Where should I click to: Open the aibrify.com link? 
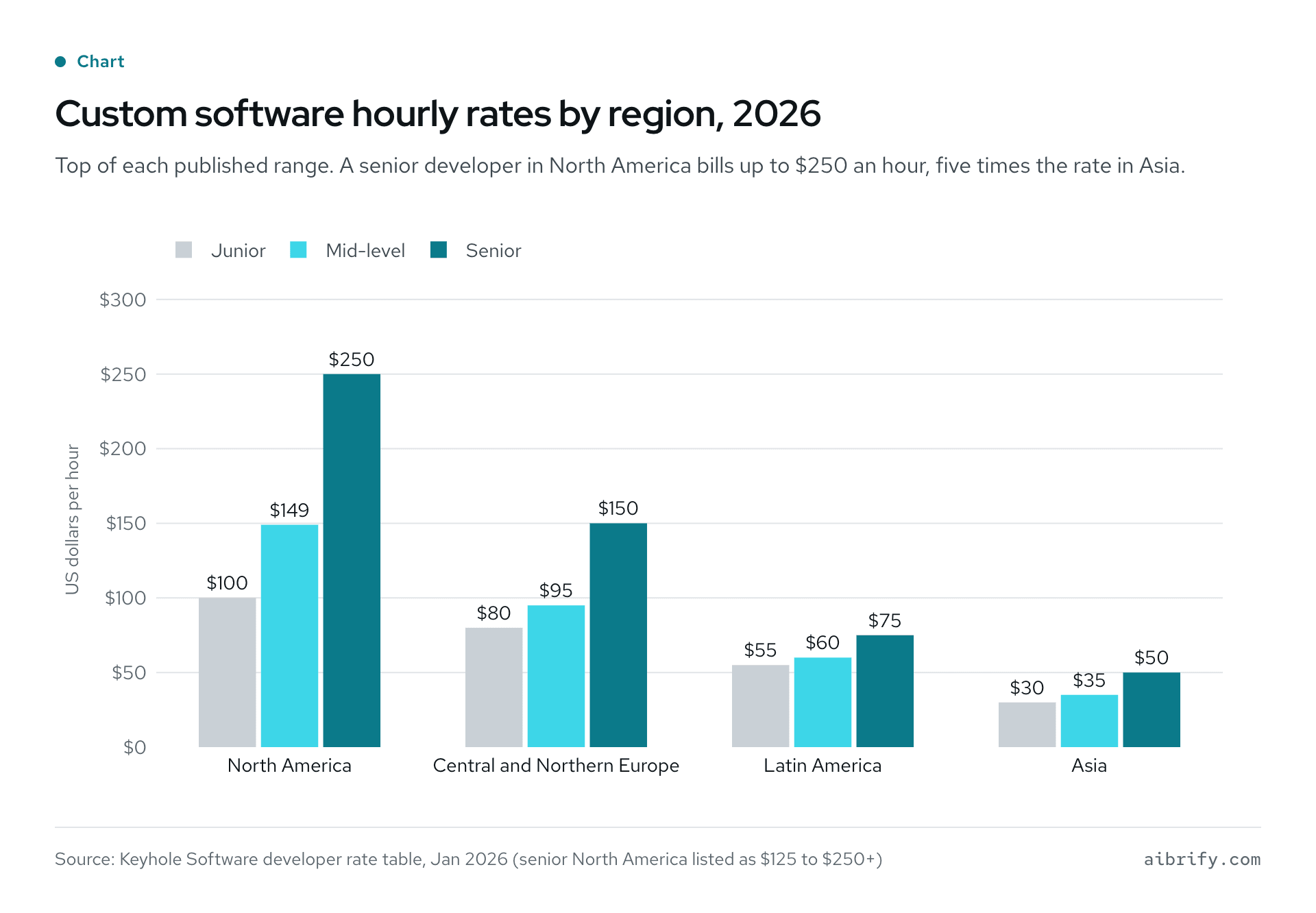click(x=1202, y=860)
